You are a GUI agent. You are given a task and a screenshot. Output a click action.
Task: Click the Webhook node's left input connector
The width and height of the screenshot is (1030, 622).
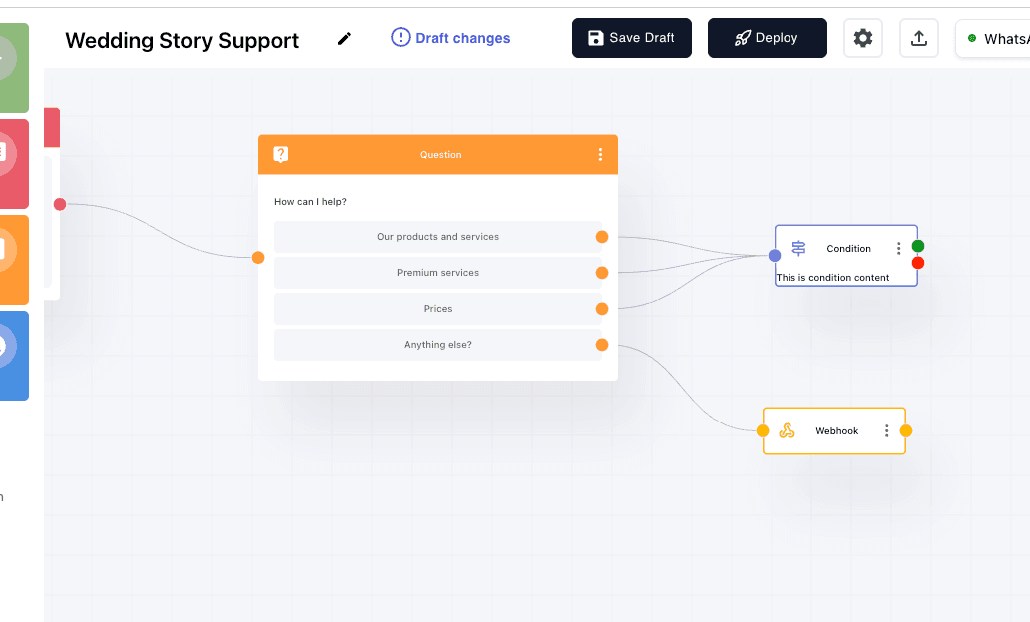(763, 431)
